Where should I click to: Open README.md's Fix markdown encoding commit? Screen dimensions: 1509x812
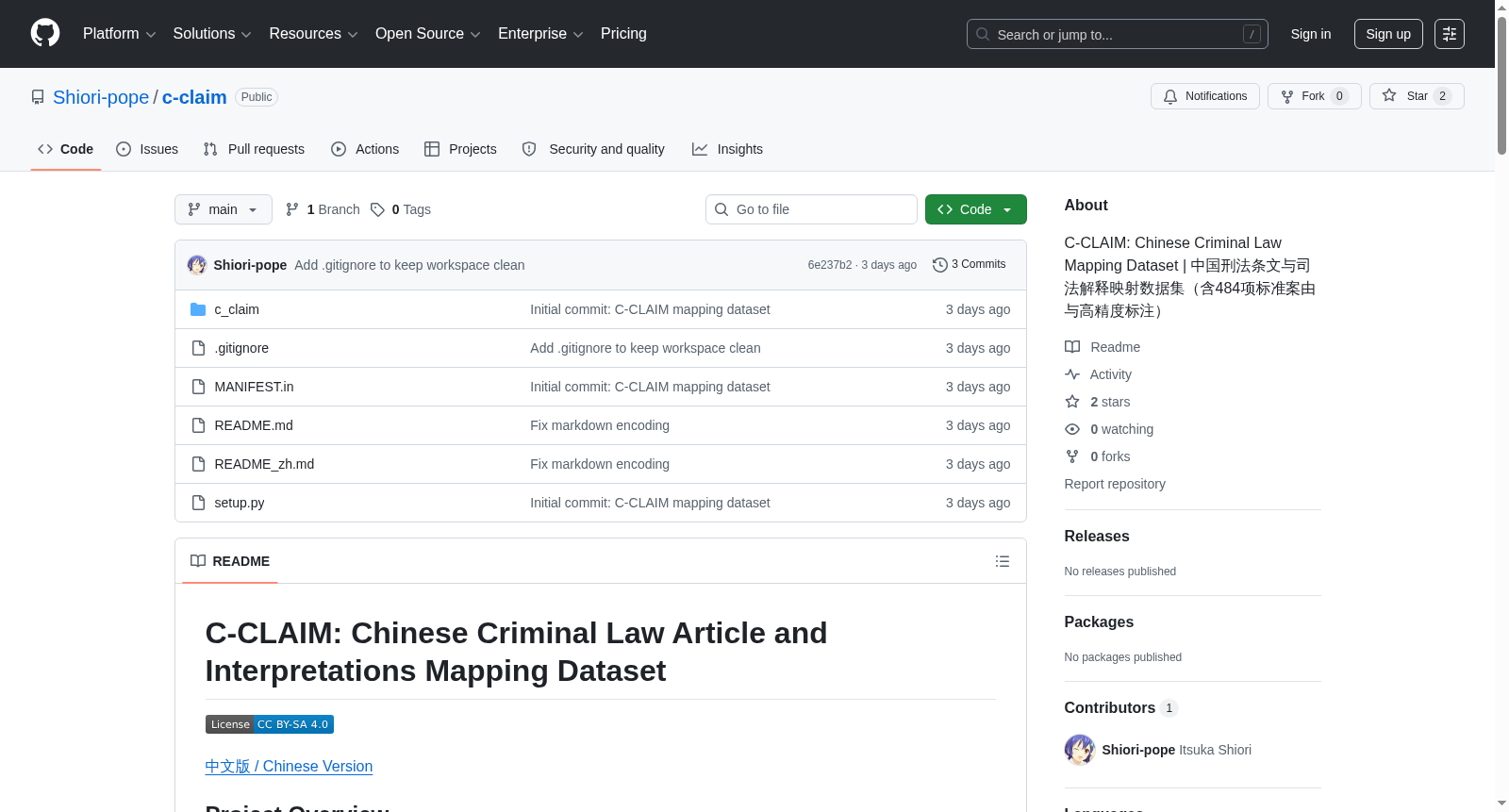(600, 425)
